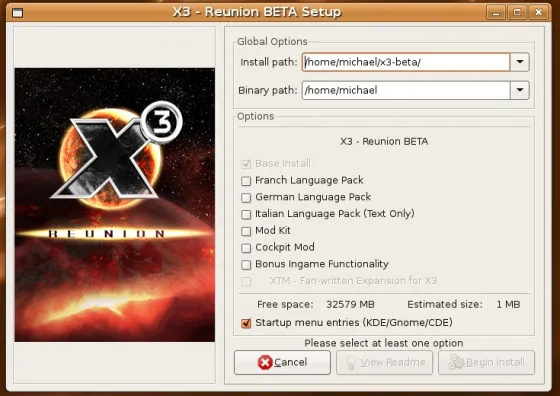Viewport: 560px width, 396px height.
Task: Click the Begin Install button
Action: pos(486,362)
